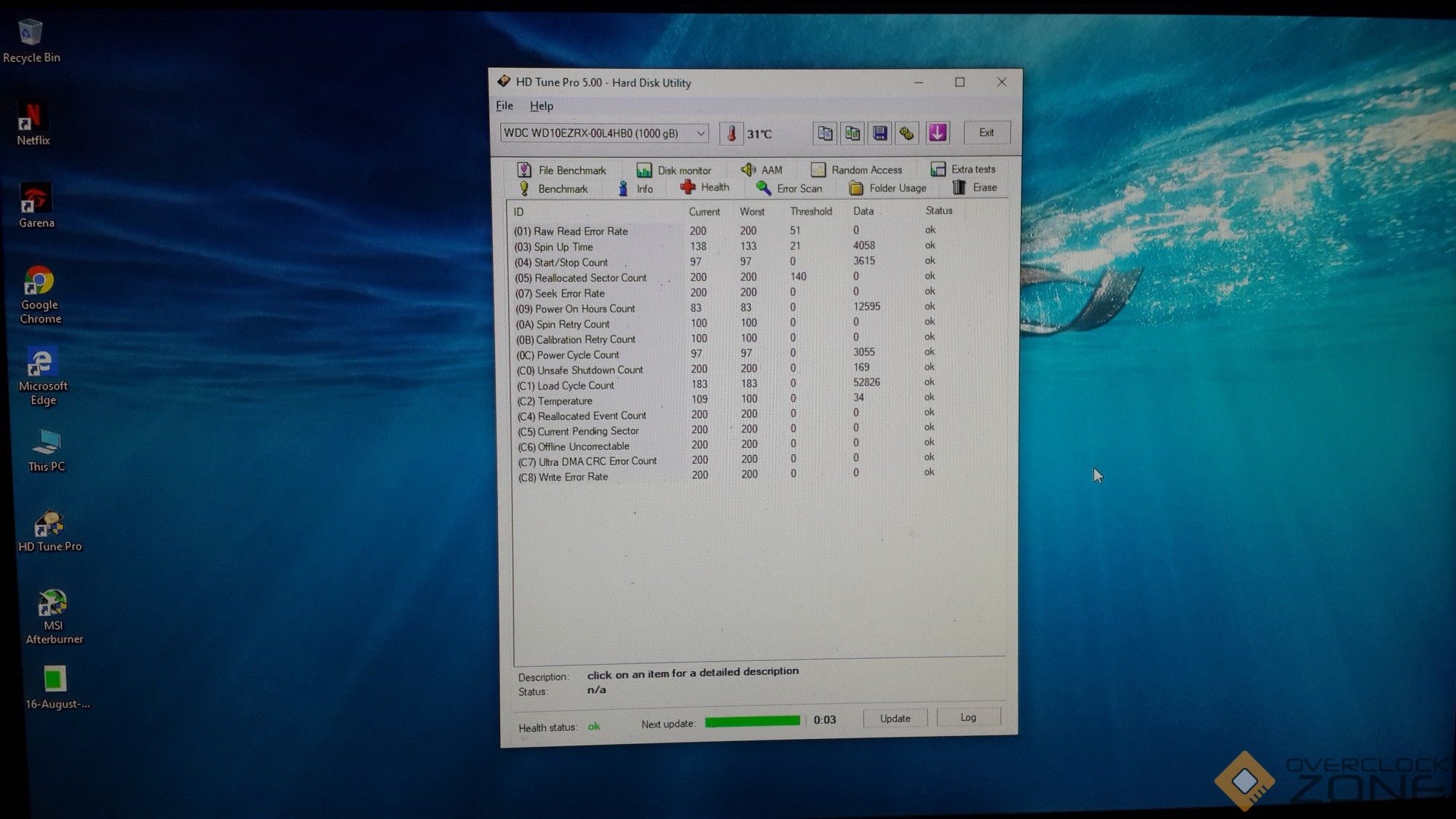The width and height of the screenshot is (1456, 819).
Task: Select the Disk monitor tab
Action: pos(673,170)
